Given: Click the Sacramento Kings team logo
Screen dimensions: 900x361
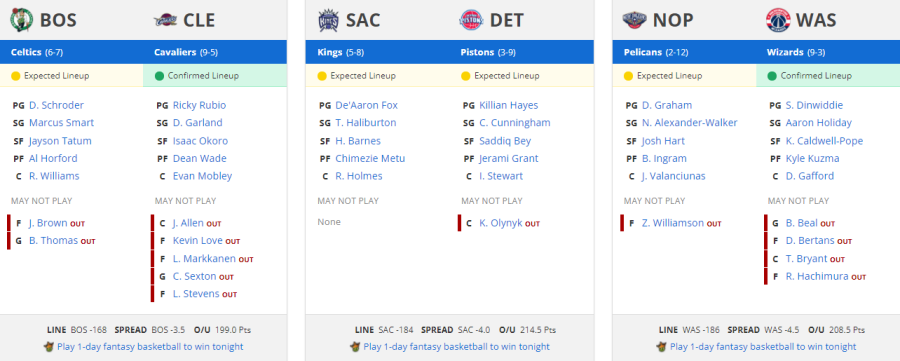Looking at the screenshot, I should [328, 20].
